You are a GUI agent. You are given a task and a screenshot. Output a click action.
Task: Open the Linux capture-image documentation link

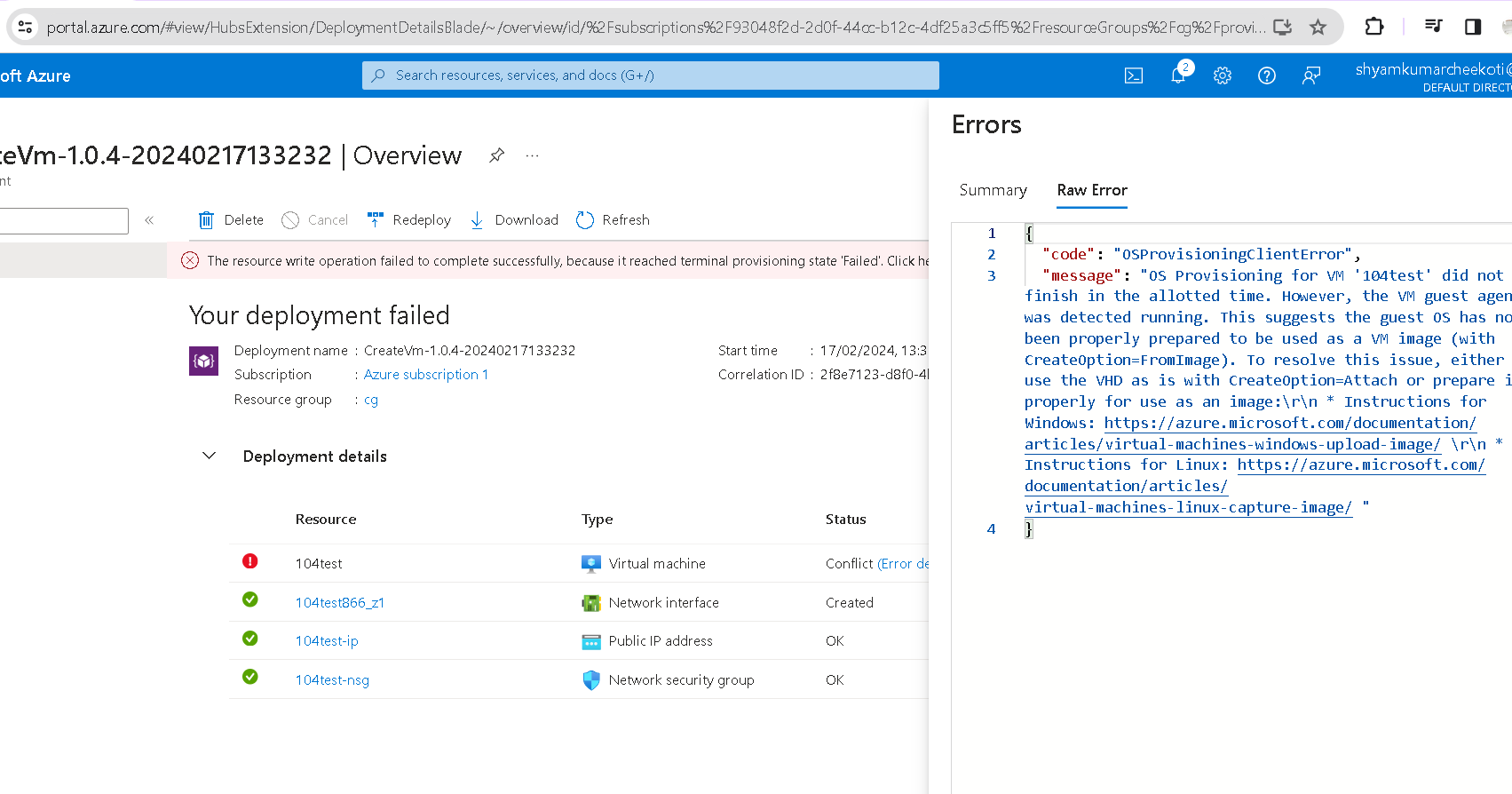point(1255,486)
